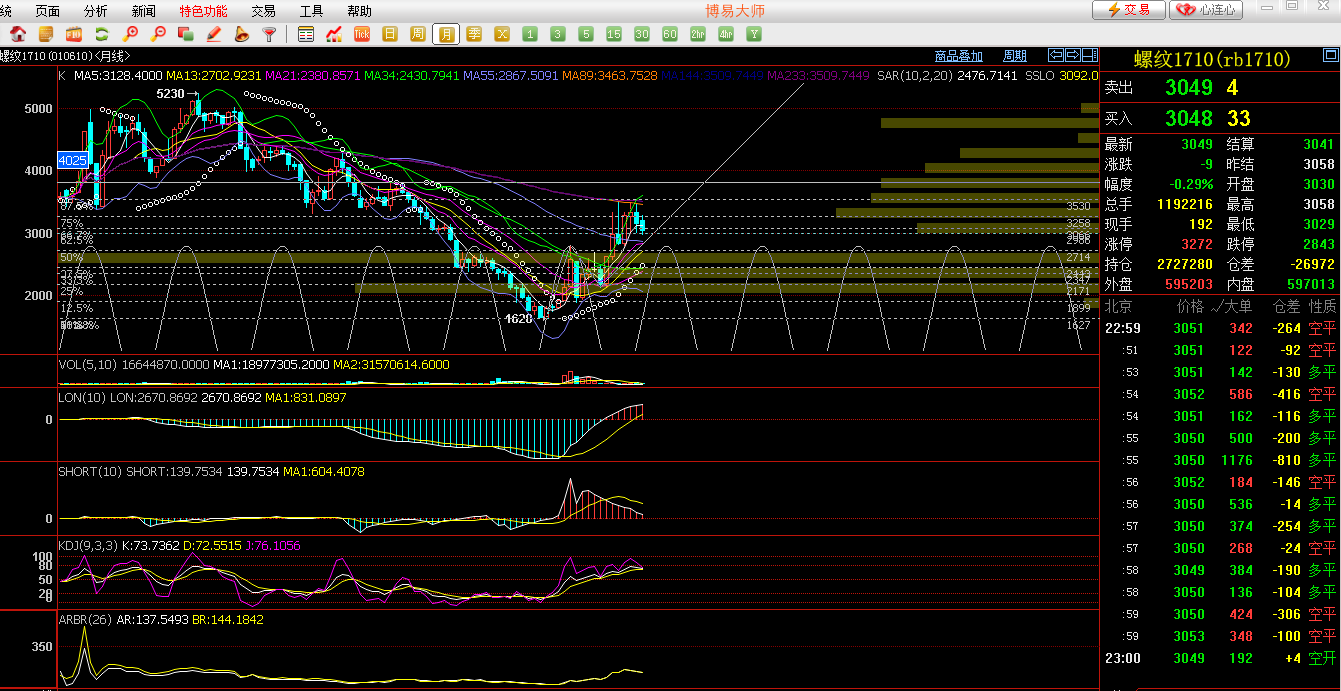Click the SHORT(10) indicator label
The width and height of the screenshot is (1341, 691).
(x=91, y=471)
